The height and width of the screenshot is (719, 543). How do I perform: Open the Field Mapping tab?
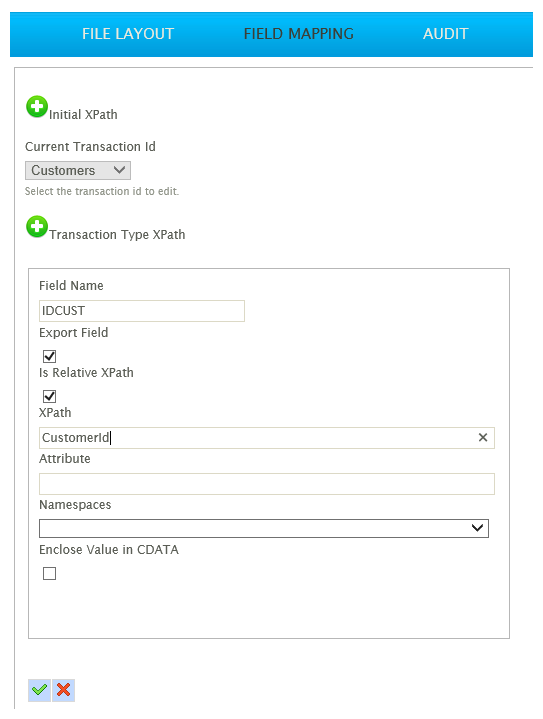tap(299, 34)
